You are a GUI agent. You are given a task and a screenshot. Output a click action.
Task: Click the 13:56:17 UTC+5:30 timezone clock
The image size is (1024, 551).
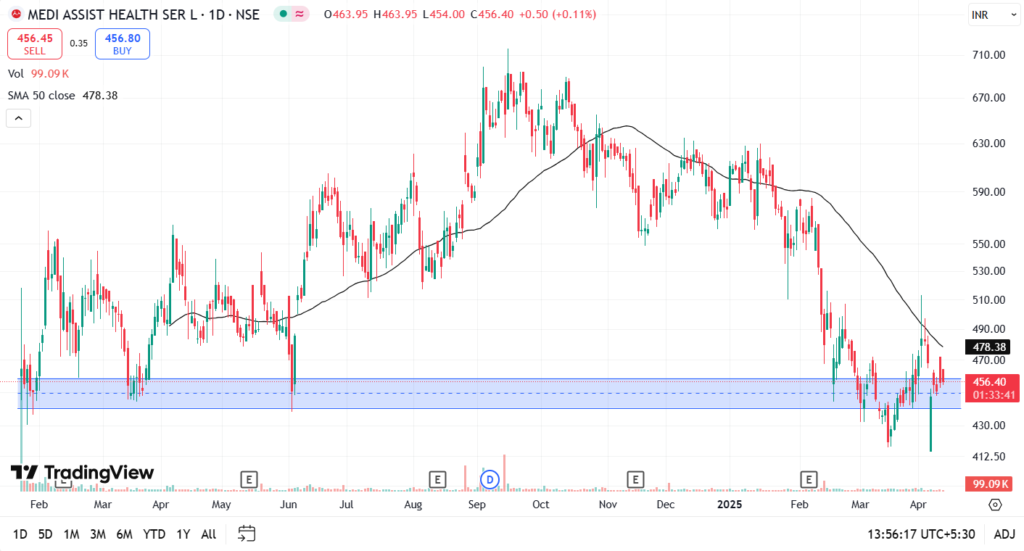(921, 534)
